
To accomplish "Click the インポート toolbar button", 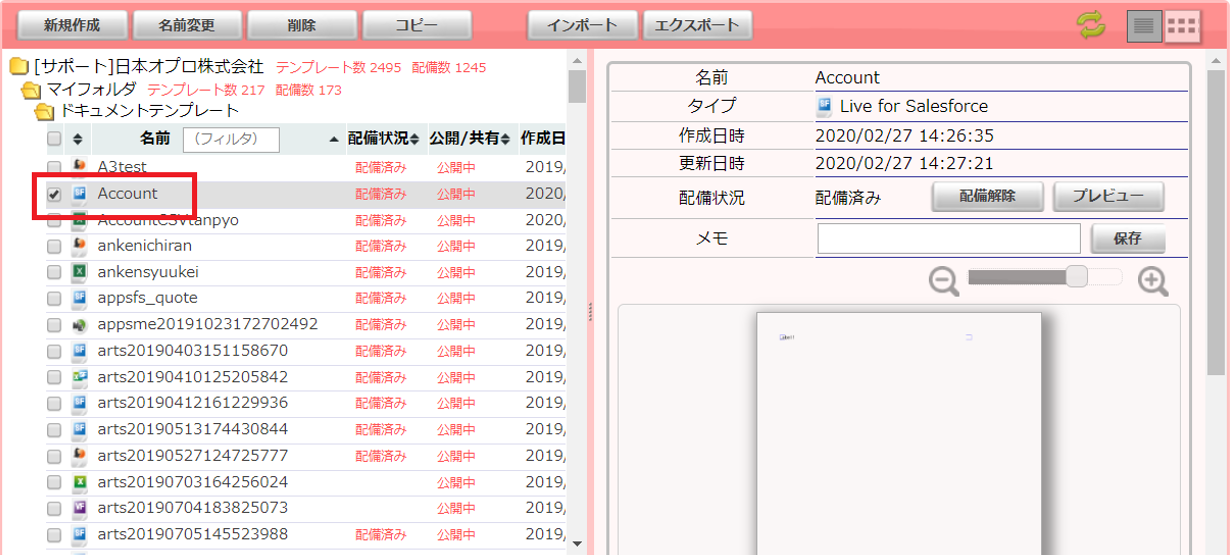I will point(581,26).
